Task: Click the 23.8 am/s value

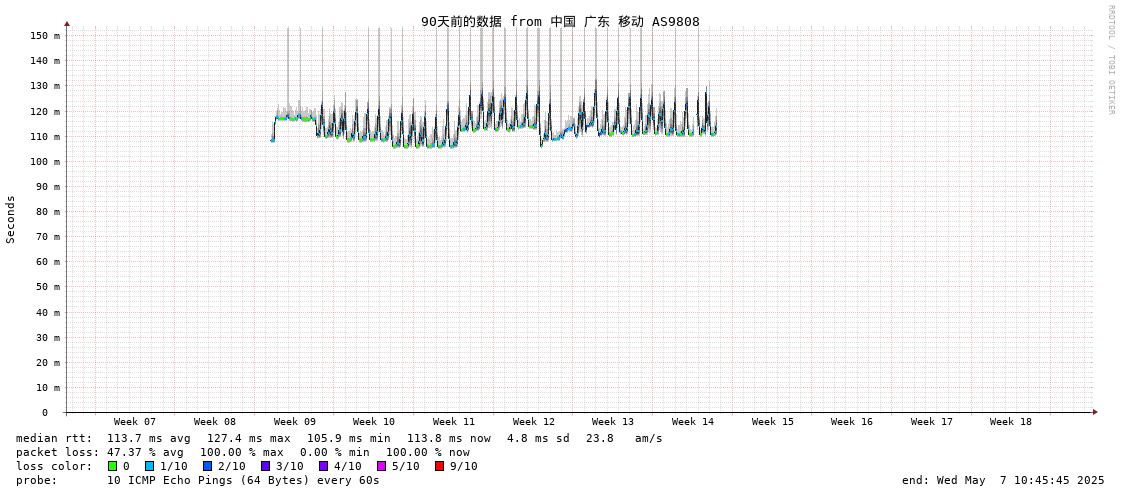Action: 623,438
